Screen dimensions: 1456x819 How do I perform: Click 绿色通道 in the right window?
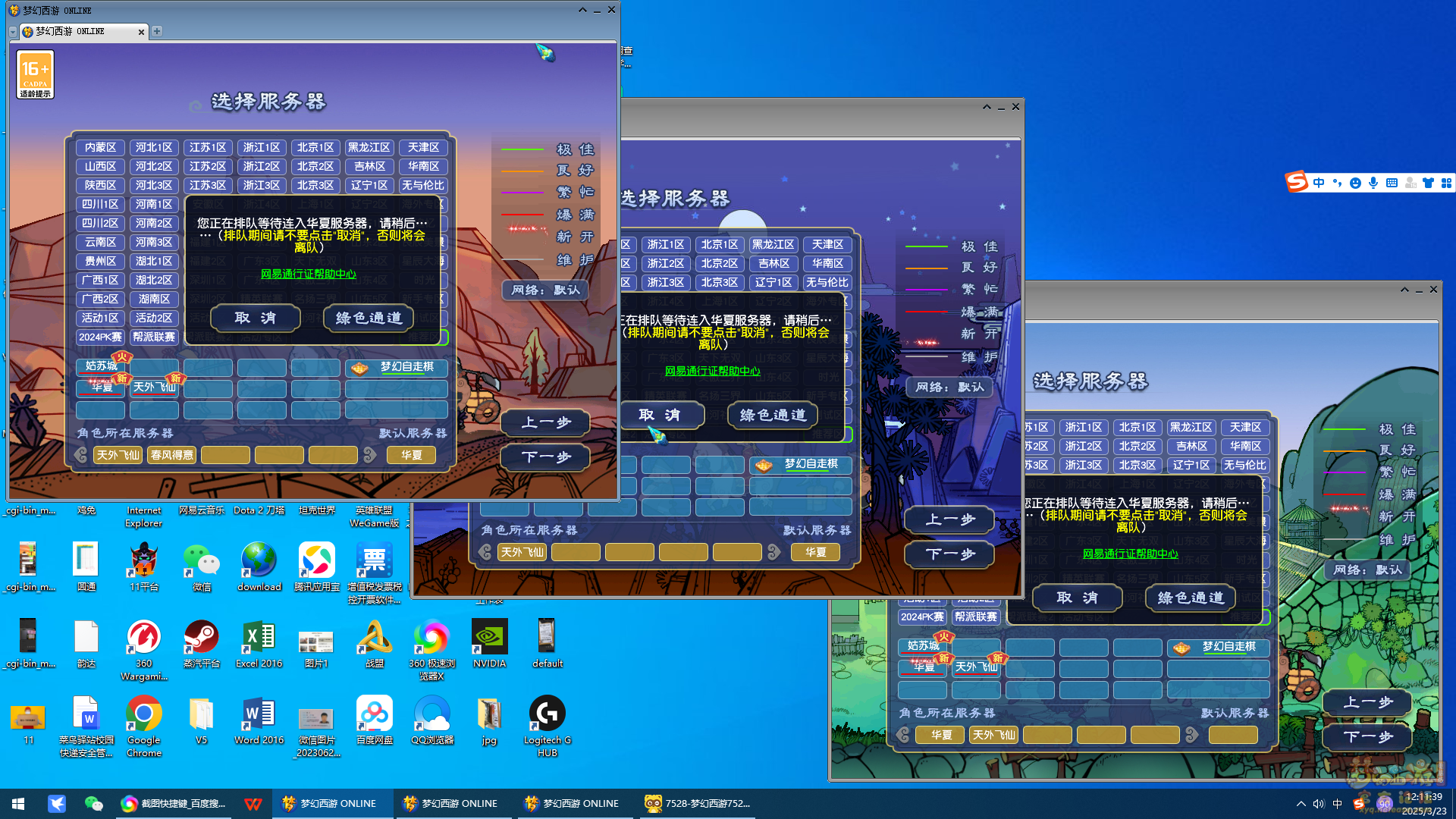[1191, 598]
